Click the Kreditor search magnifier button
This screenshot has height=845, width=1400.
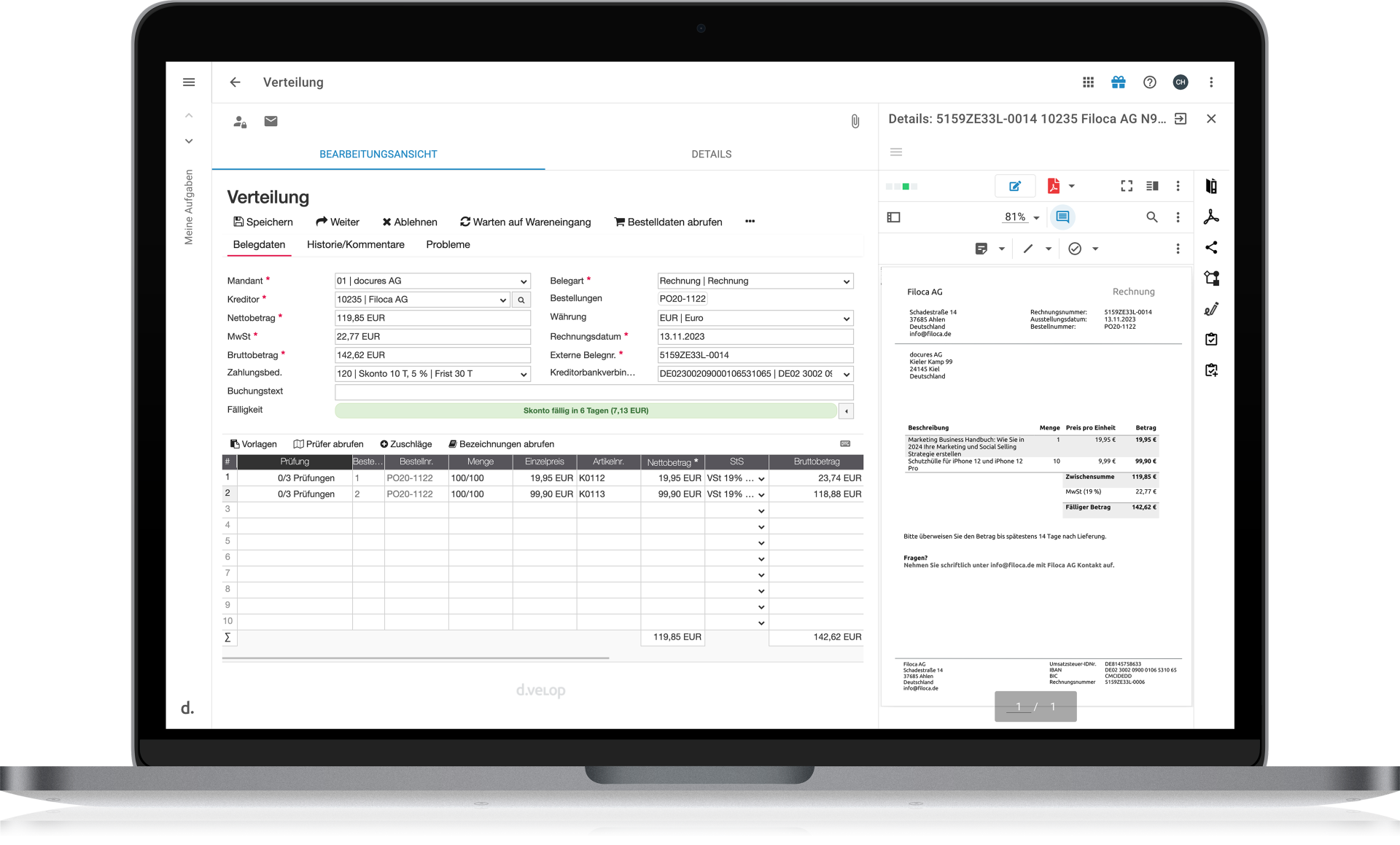[x=521, y=300]
